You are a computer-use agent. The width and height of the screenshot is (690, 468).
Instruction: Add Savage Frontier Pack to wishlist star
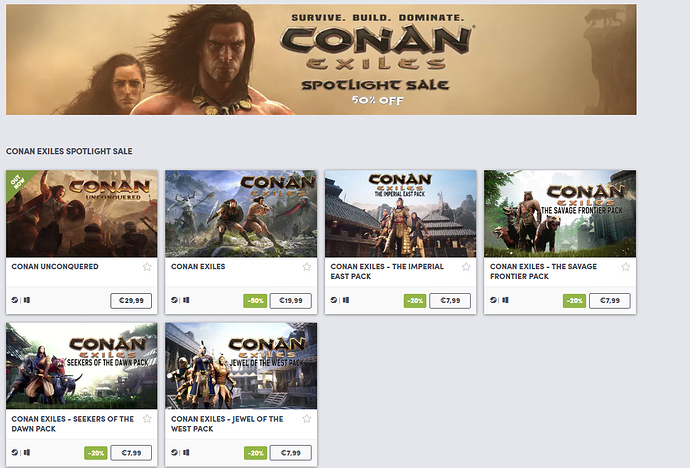626,267
